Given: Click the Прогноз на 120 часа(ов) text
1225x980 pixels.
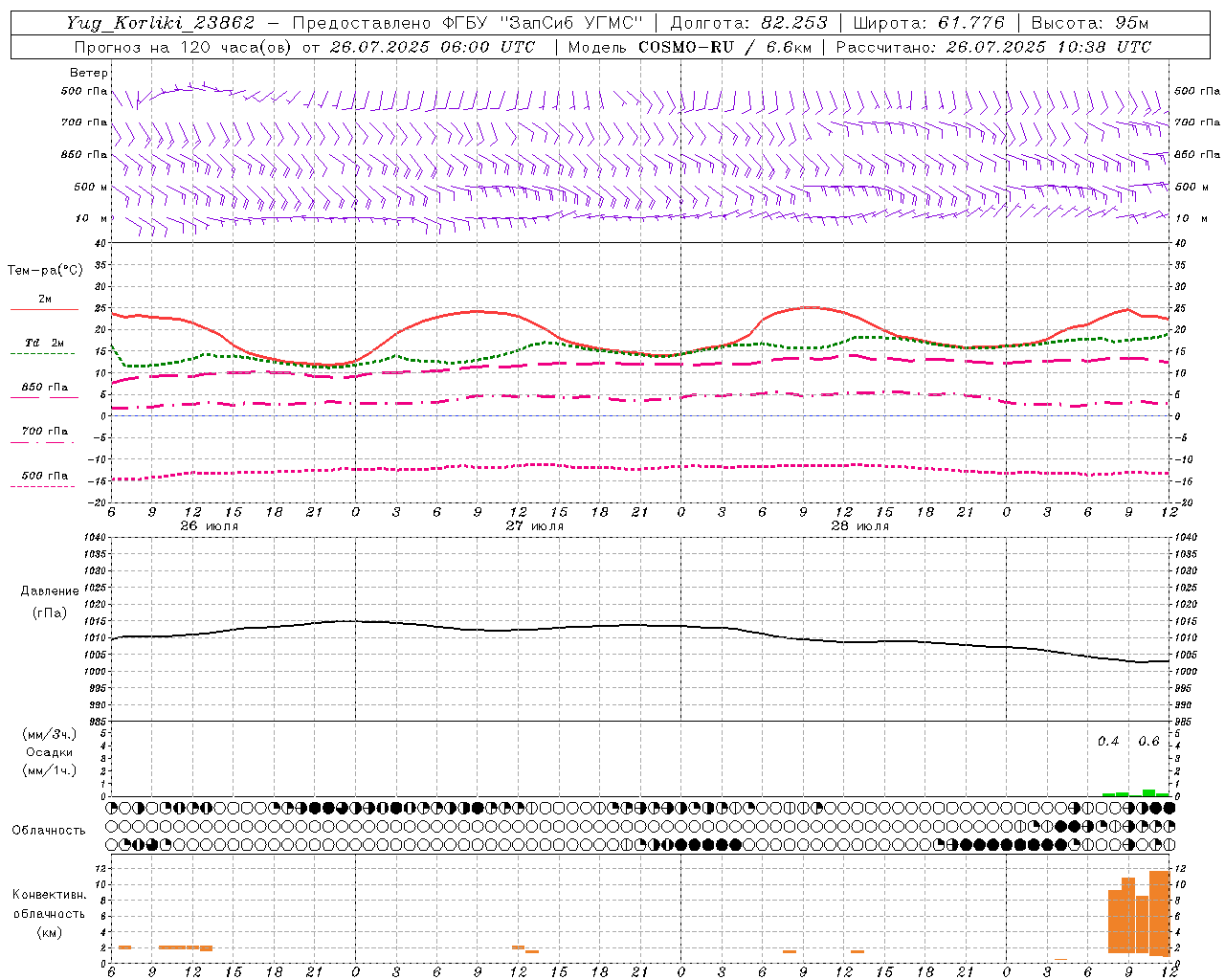Looking at the screenshot, I should point(184,47).
